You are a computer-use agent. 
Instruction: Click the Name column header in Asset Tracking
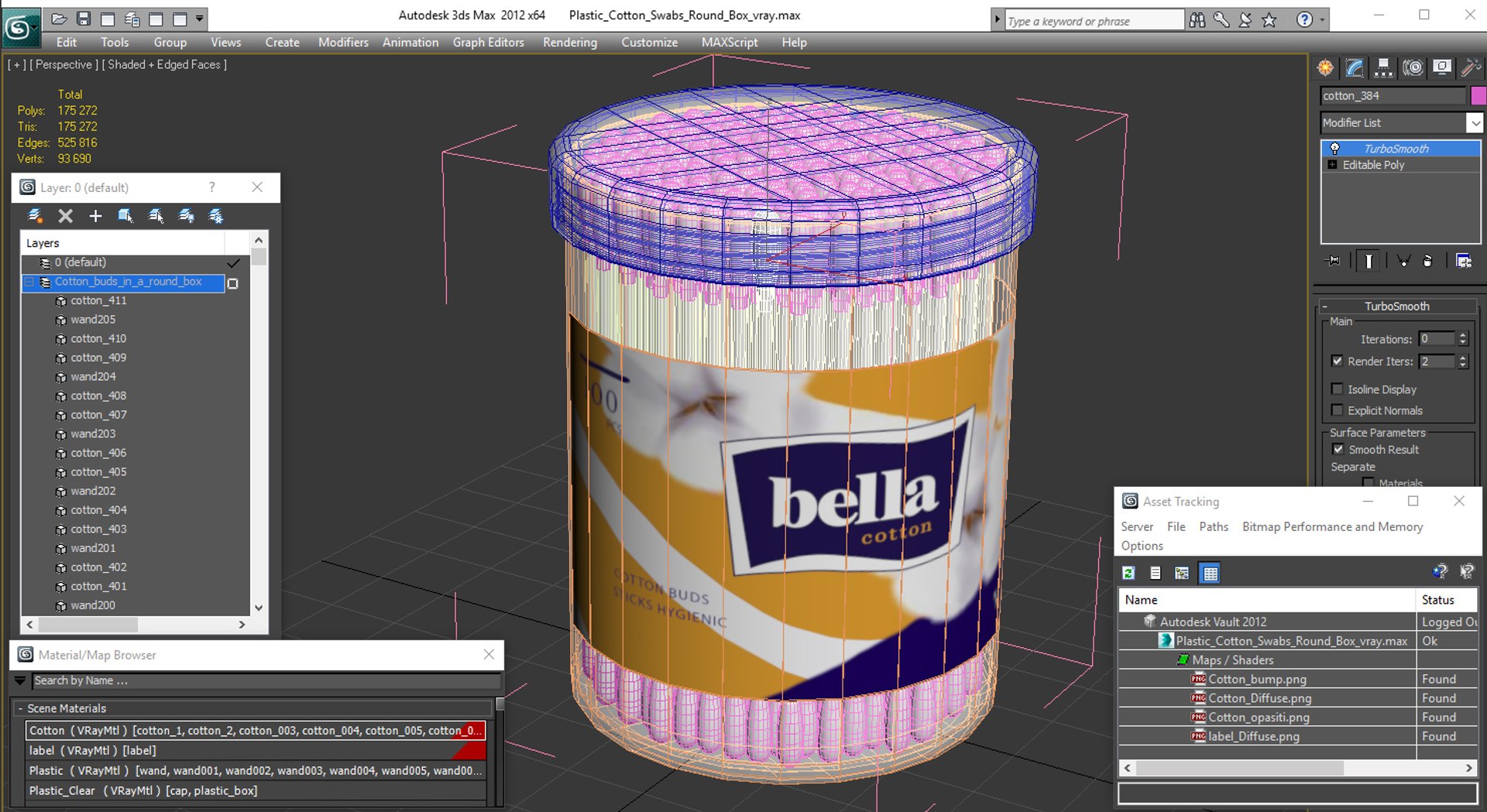[1267, 600]
